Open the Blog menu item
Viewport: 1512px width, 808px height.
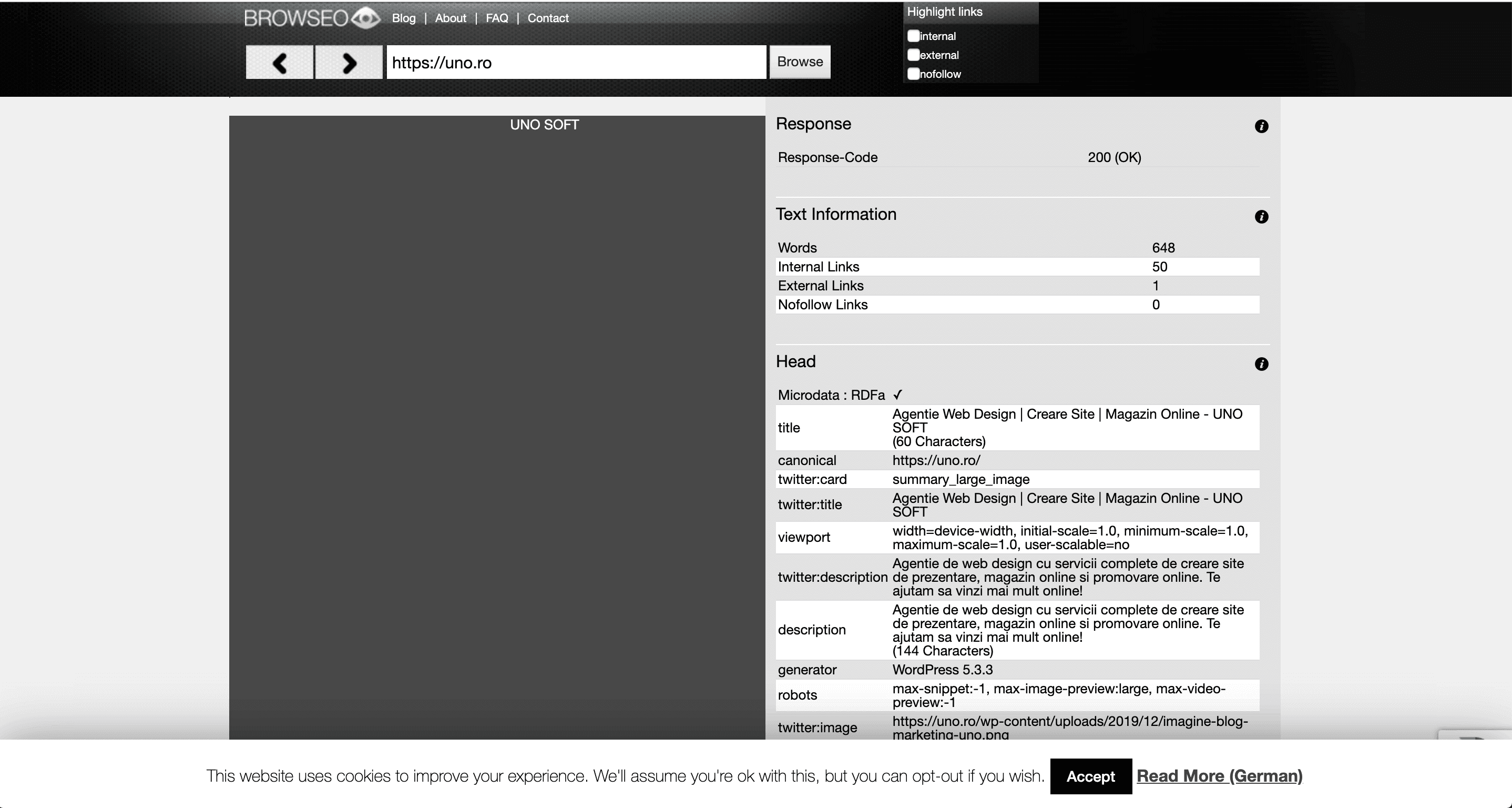tap(403, 18)
